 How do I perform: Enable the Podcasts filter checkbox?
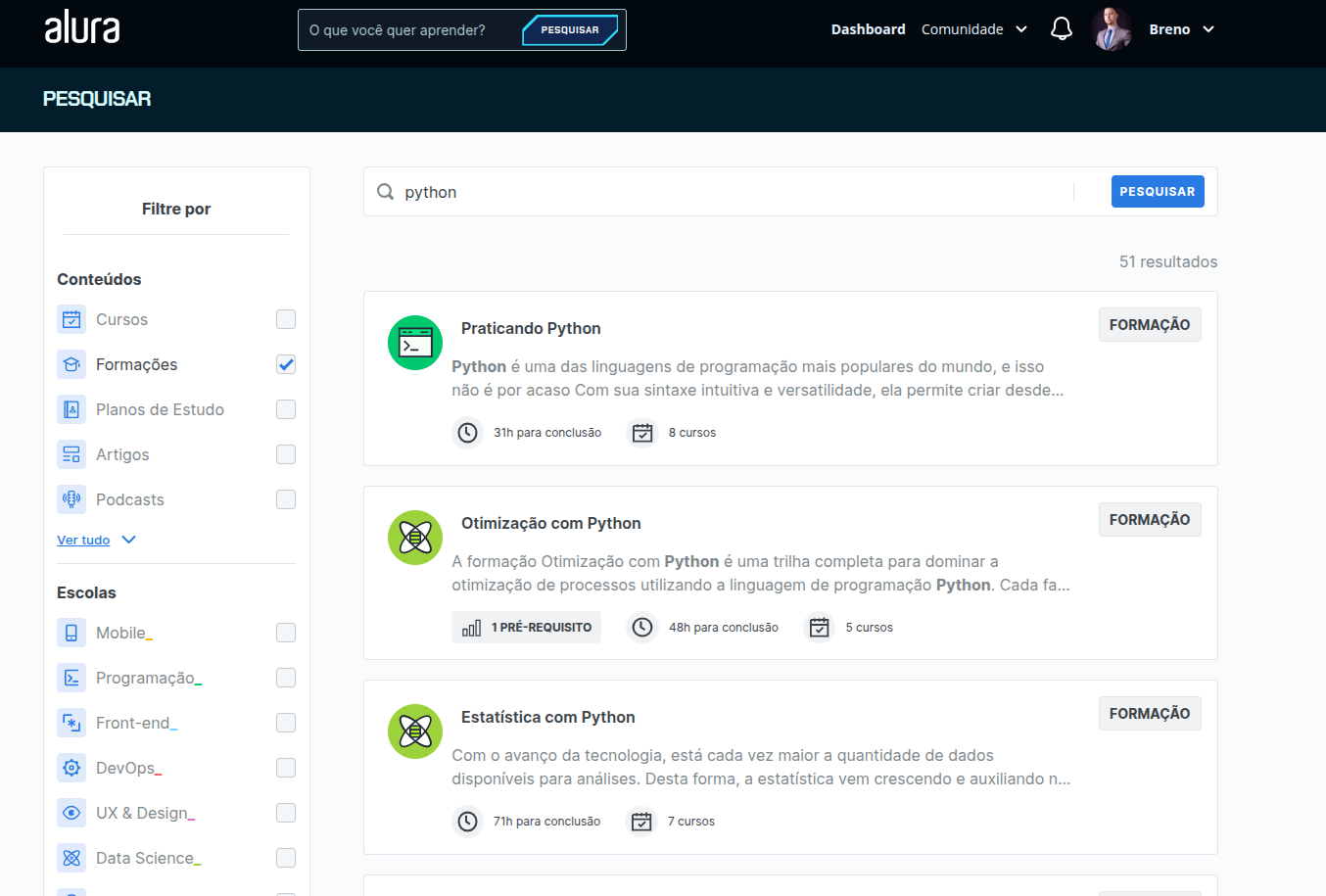286,499
